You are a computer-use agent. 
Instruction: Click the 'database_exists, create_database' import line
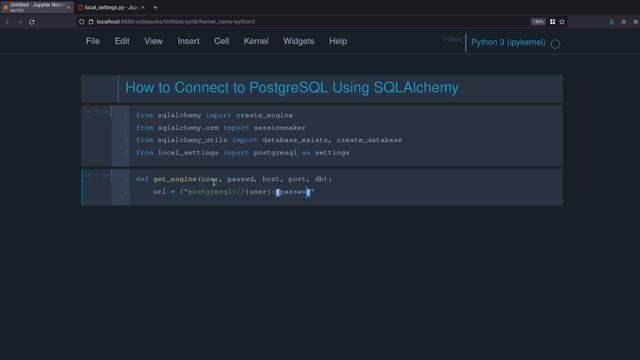pos(269,140)
